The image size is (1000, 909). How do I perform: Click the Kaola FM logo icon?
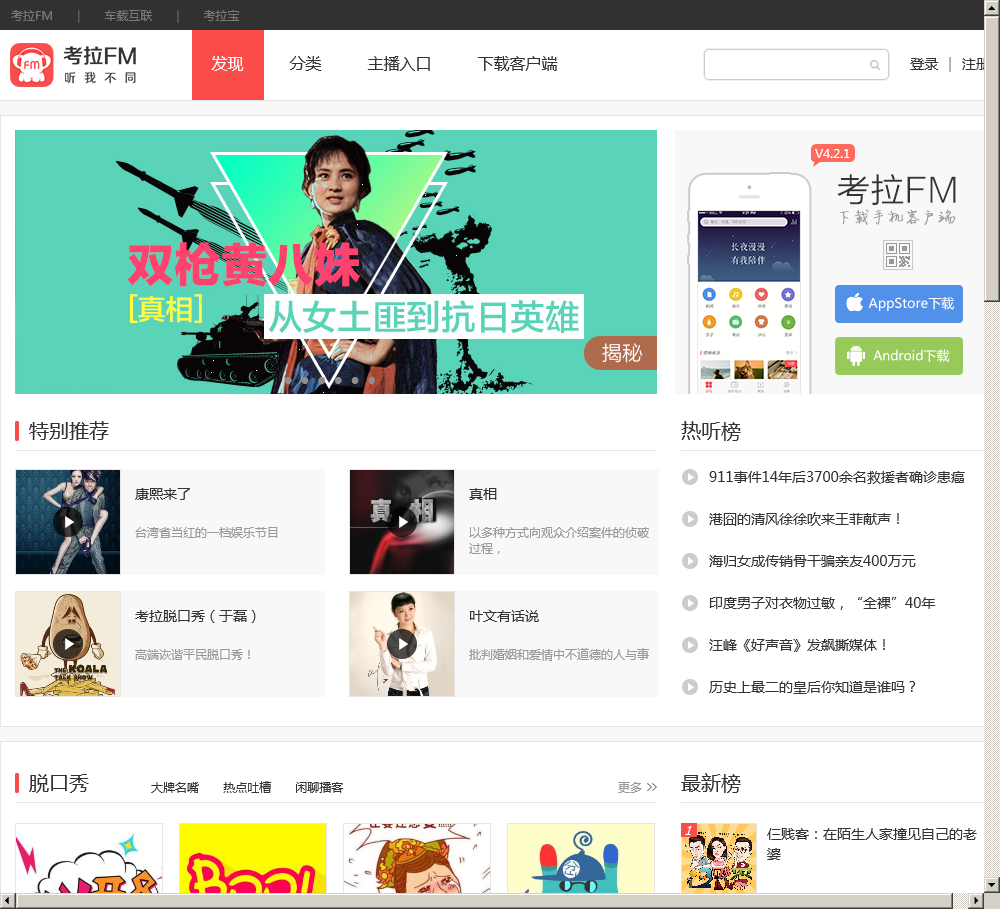31,64
